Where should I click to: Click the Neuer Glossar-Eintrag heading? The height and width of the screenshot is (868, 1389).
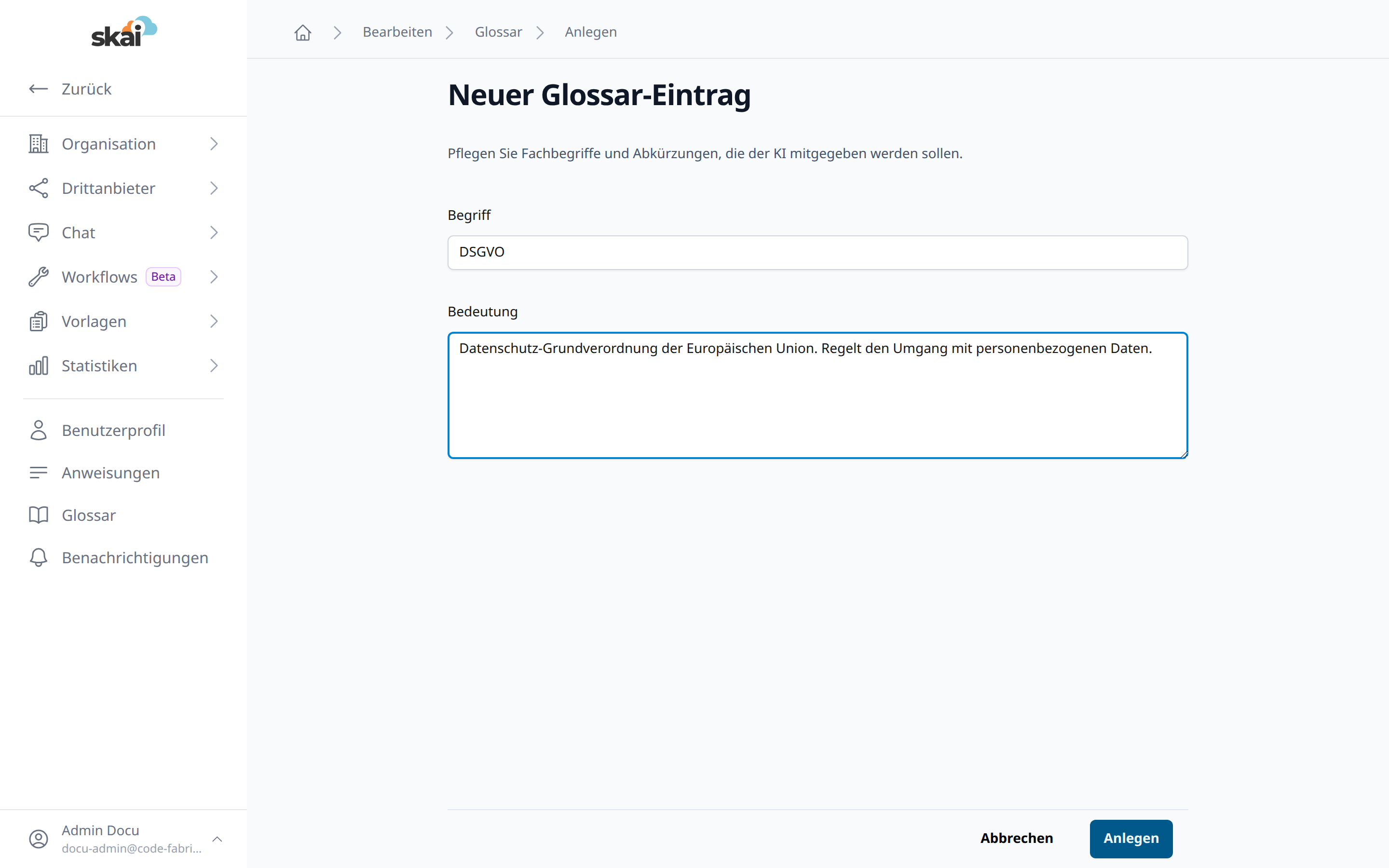(x=599, y=95)
